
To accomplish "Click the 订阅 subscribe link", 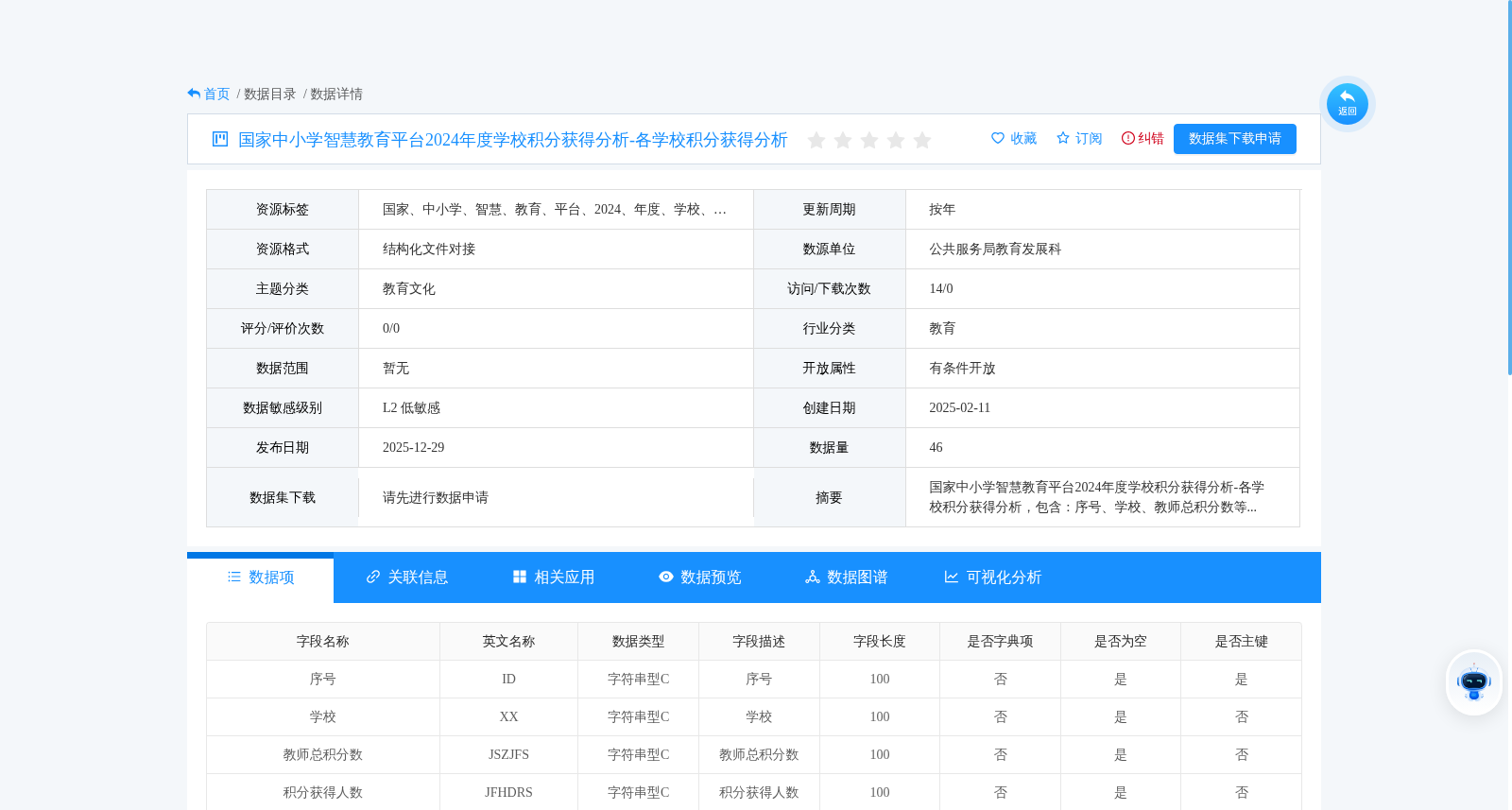I will [x=1089, y=138].
